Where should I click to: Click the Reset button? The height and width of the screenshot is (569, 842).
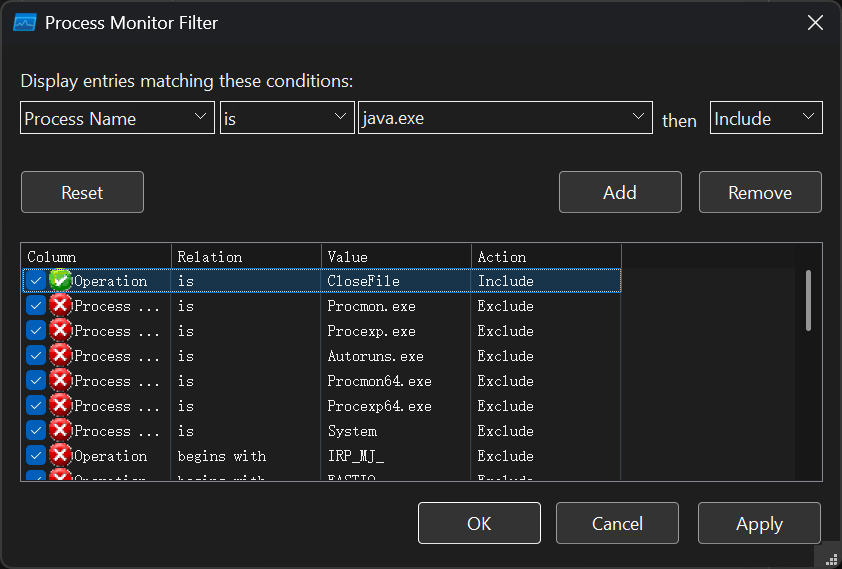[x=82, y=192]
